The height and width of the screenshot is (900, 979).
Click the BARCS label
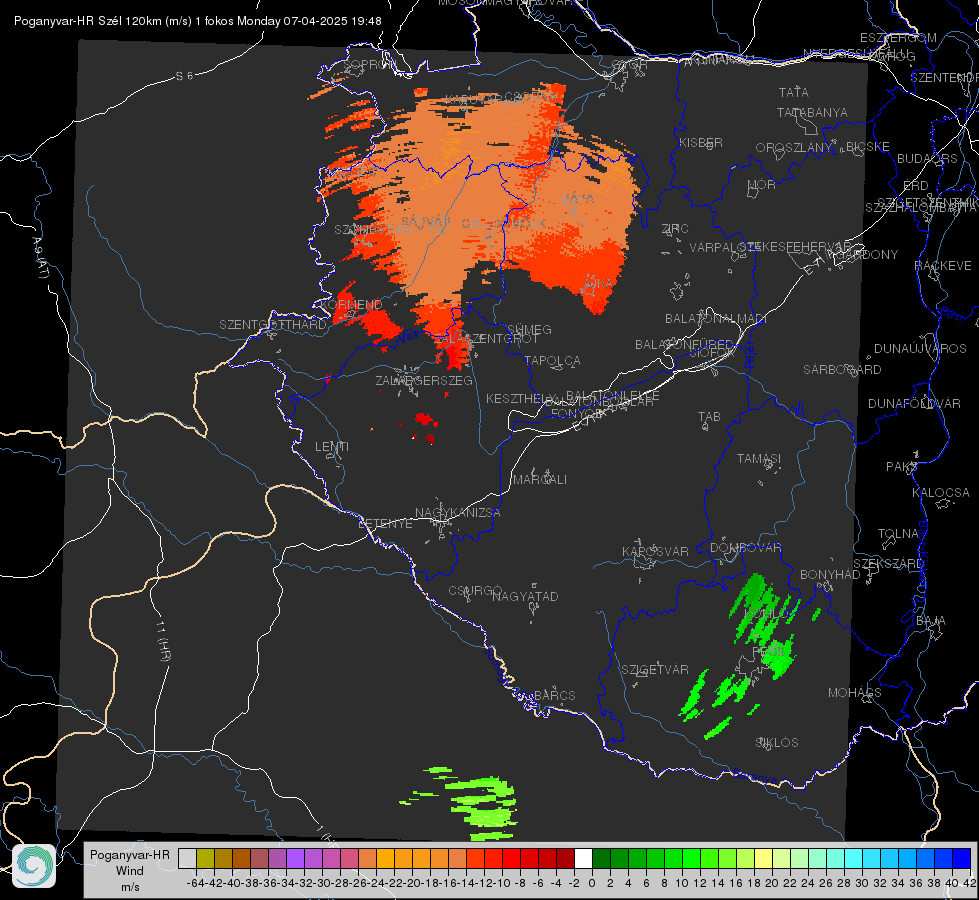[554, 695]
